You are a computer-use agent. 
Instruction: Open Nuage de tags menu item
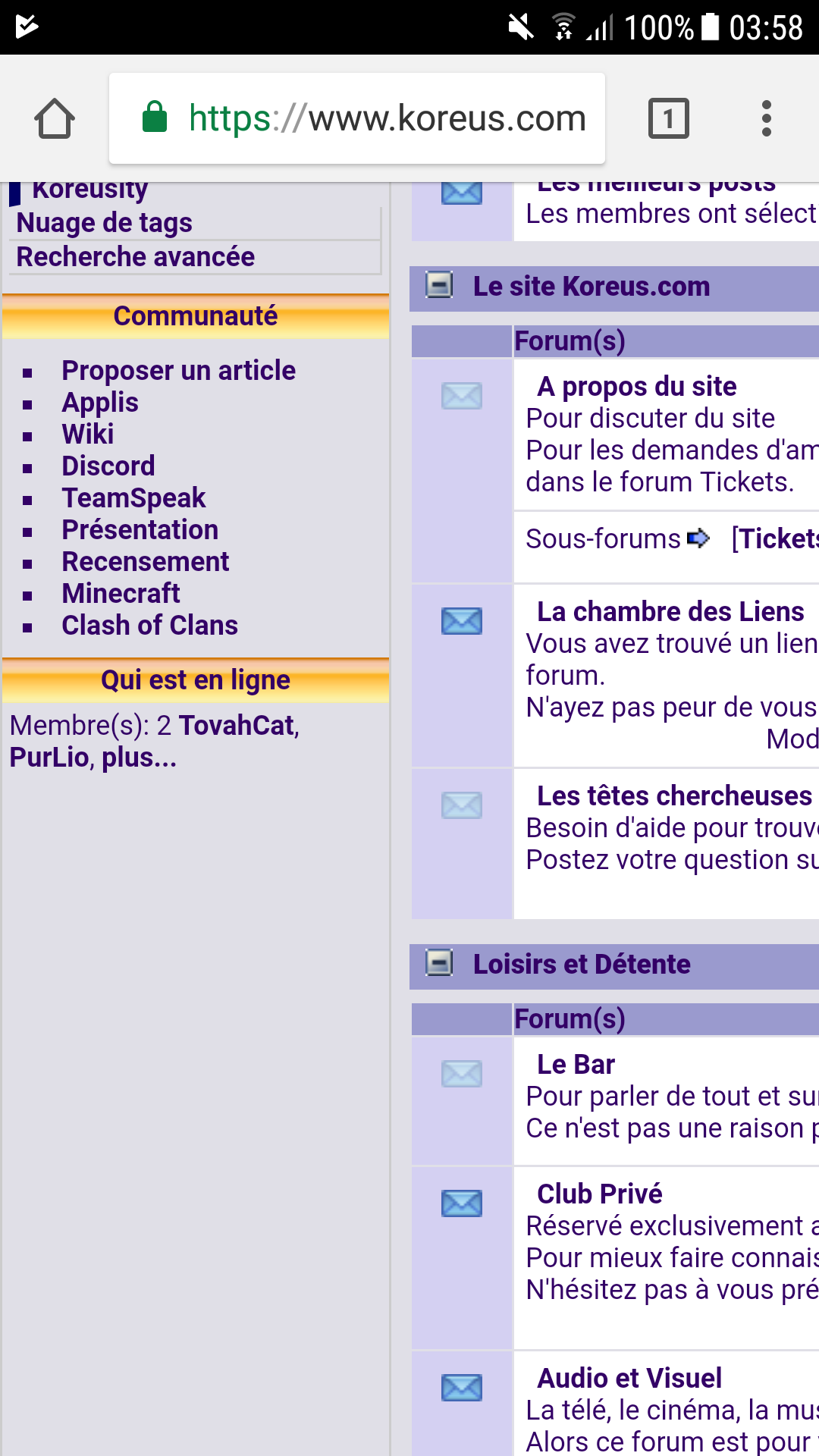(105, 223)
